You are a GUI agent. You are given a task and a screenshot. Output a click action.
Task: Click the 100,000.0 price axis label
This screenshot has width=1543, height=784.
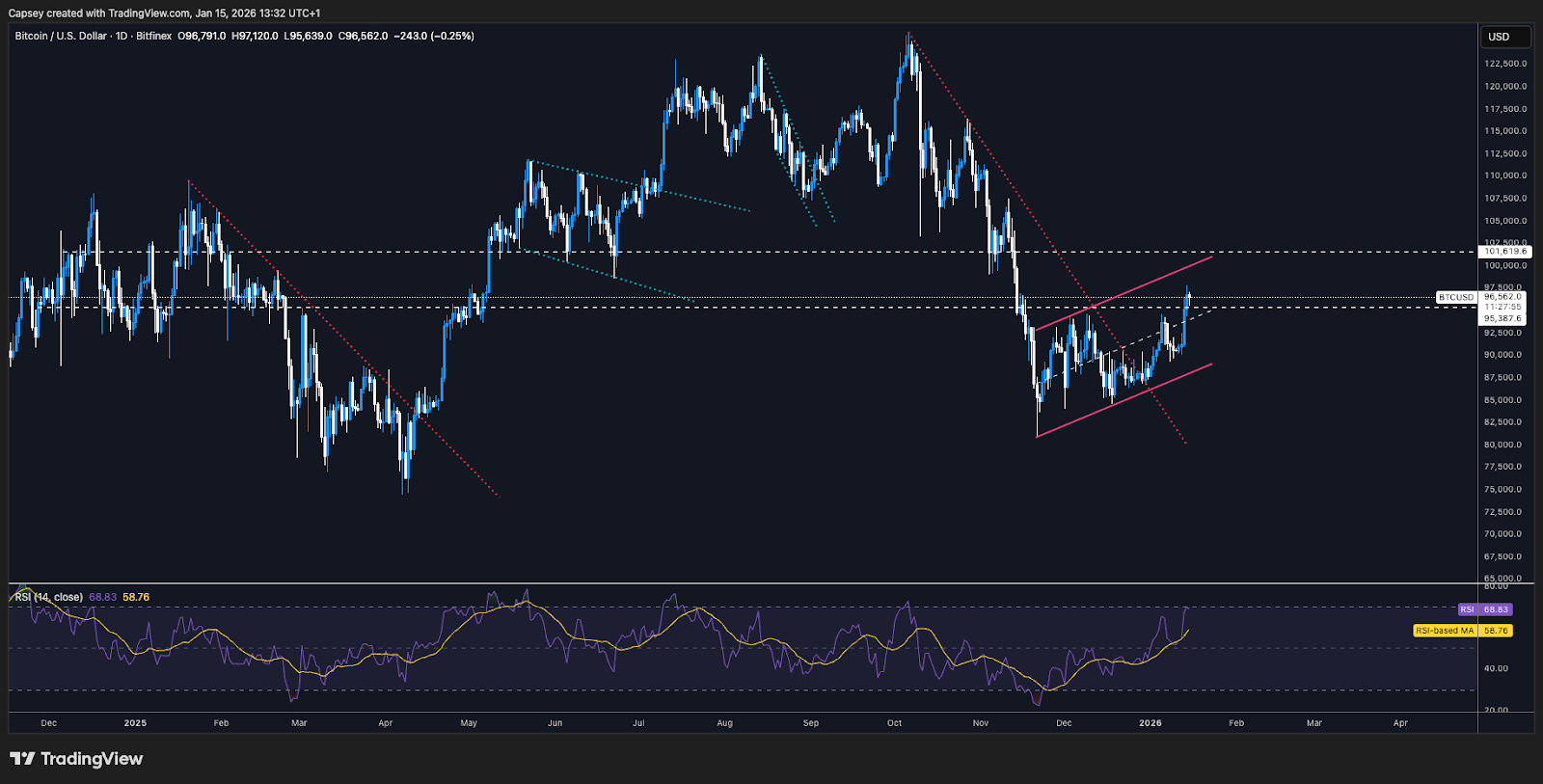(x=1505, y=266)
